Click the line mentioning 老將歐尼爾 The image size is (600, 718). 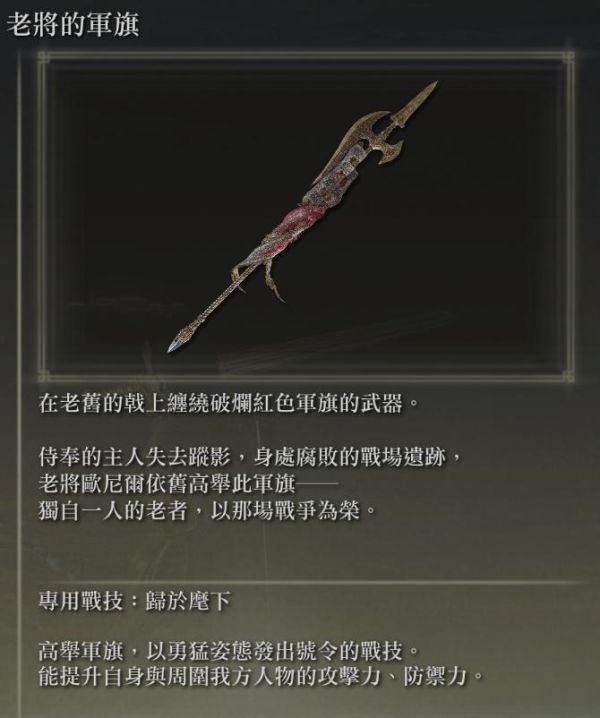[188, 484]
